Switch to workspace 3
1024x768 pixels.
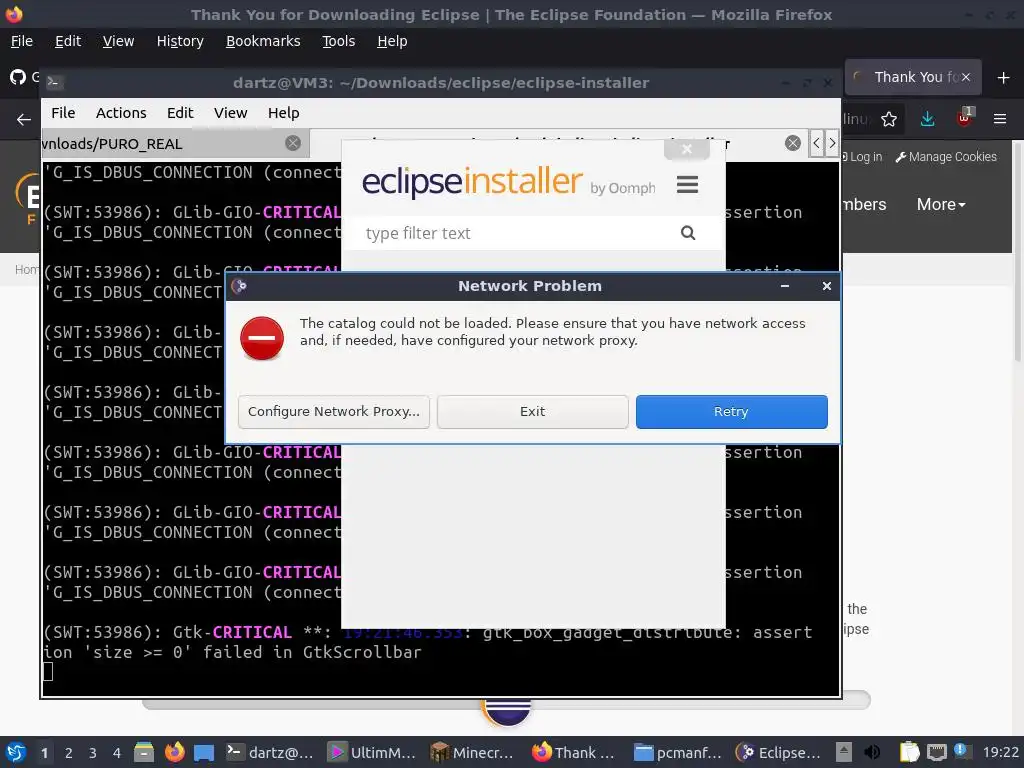93,753
